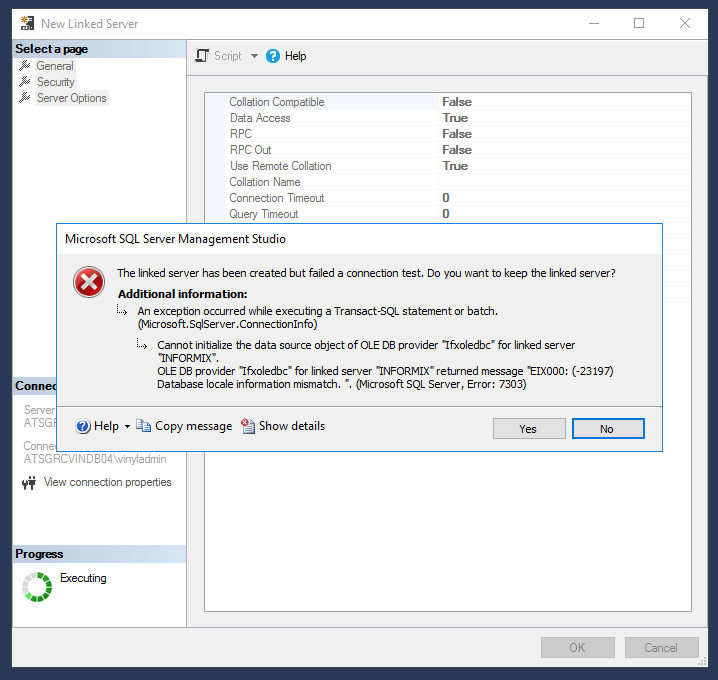Select the Security page
Image resolution: width=718 pixels, height=680 pixels.
coord(56,82)
